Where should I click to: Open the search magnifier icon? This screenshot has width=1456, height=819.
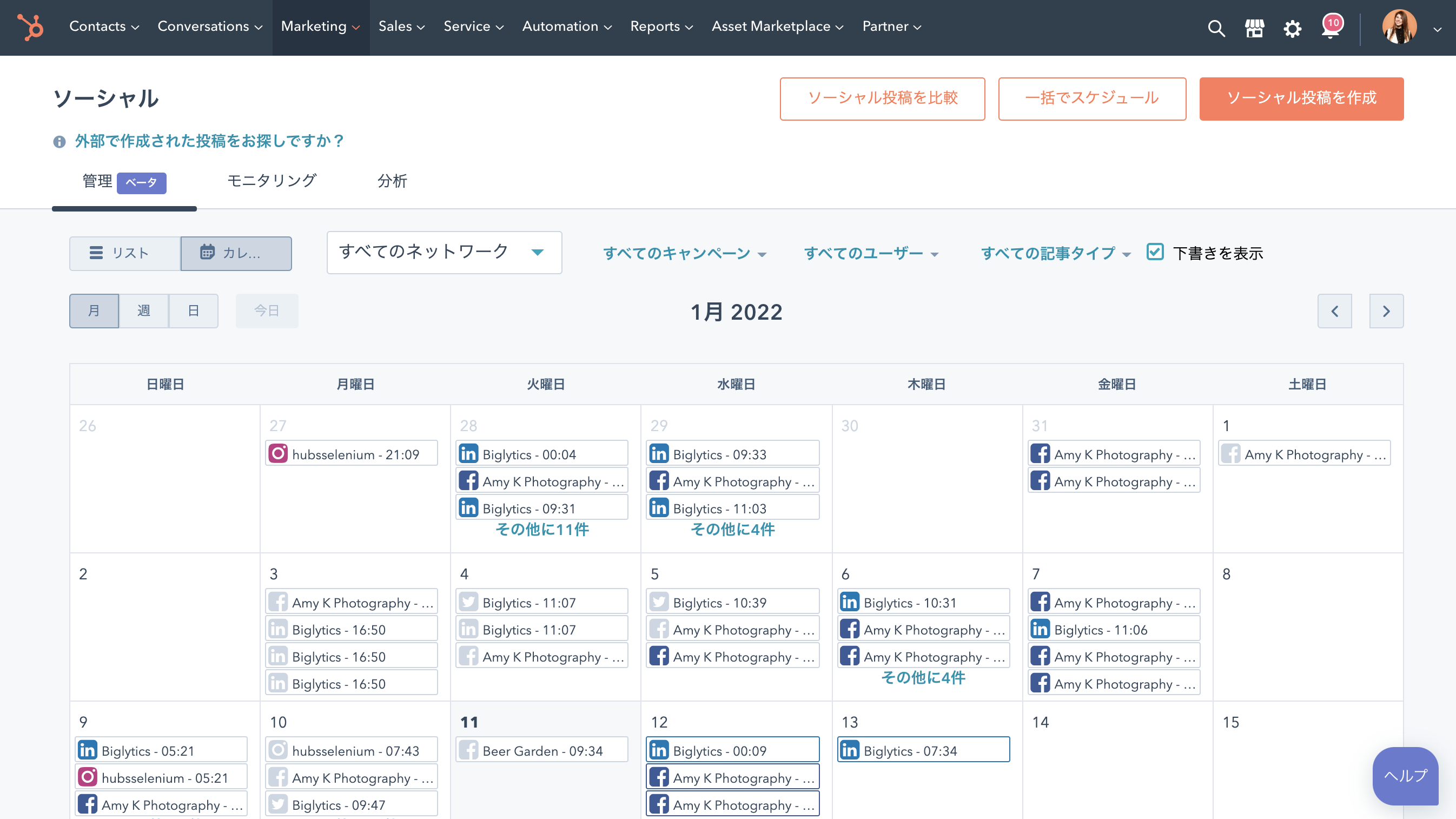pyautogui.click(x=1216, y=28)
